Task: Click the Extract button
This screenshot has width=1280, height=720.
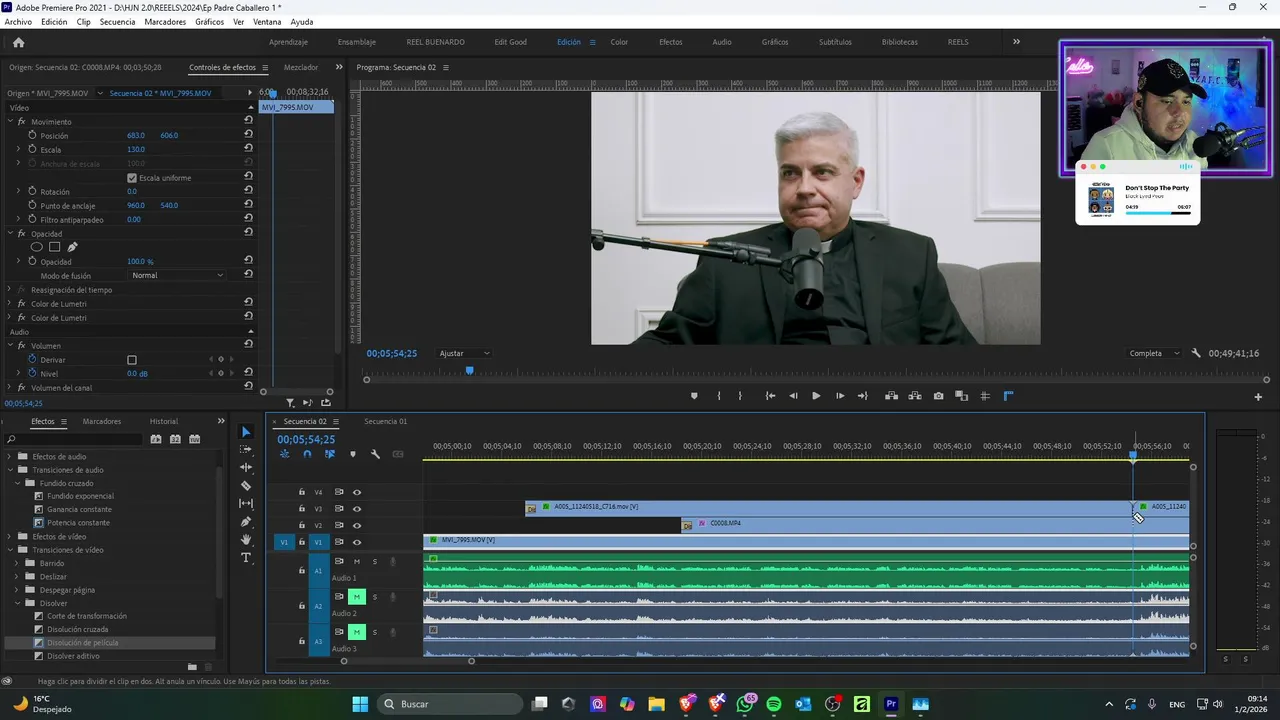Action: point(915,396)
